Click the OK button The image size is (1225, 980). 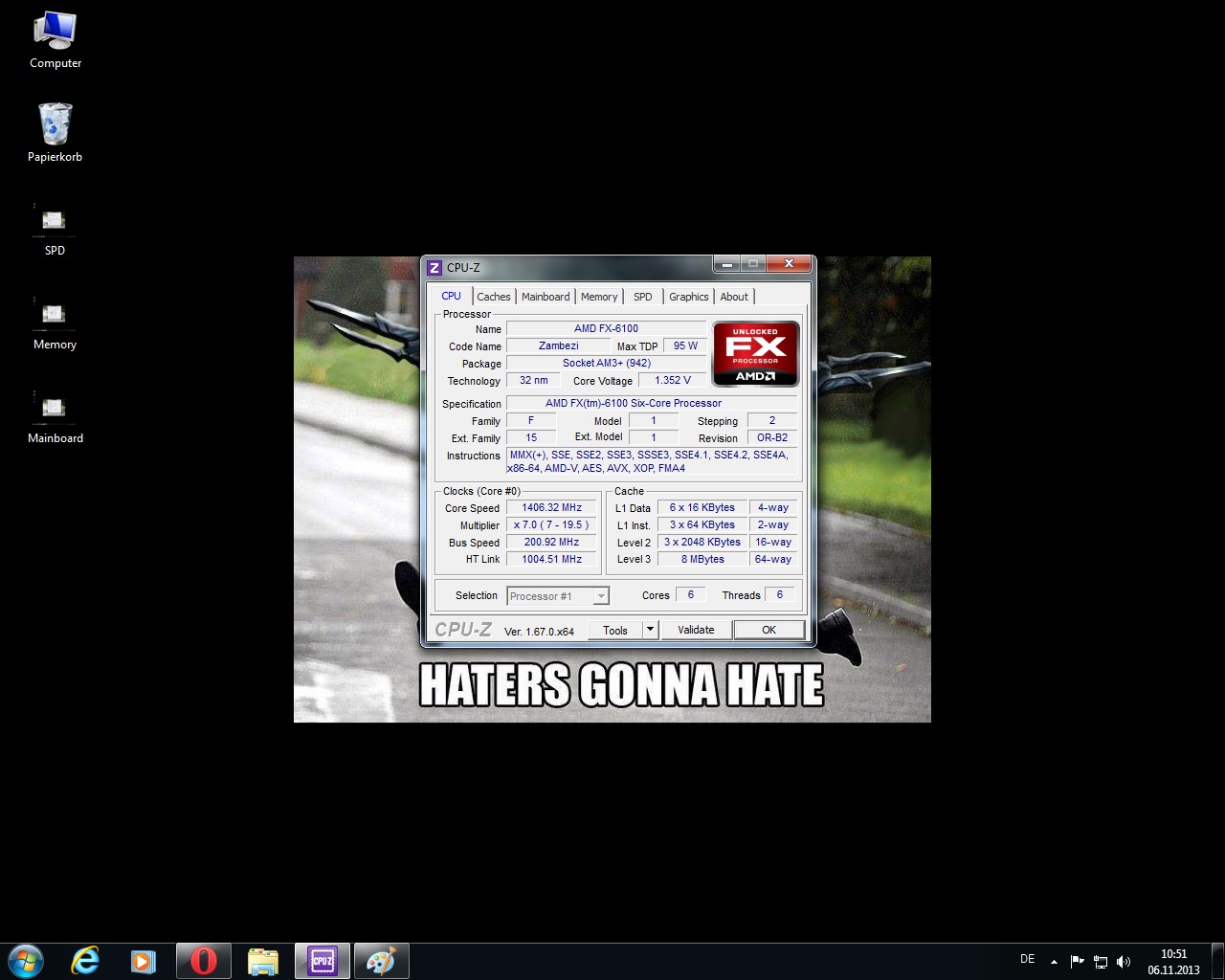[768, 630]
